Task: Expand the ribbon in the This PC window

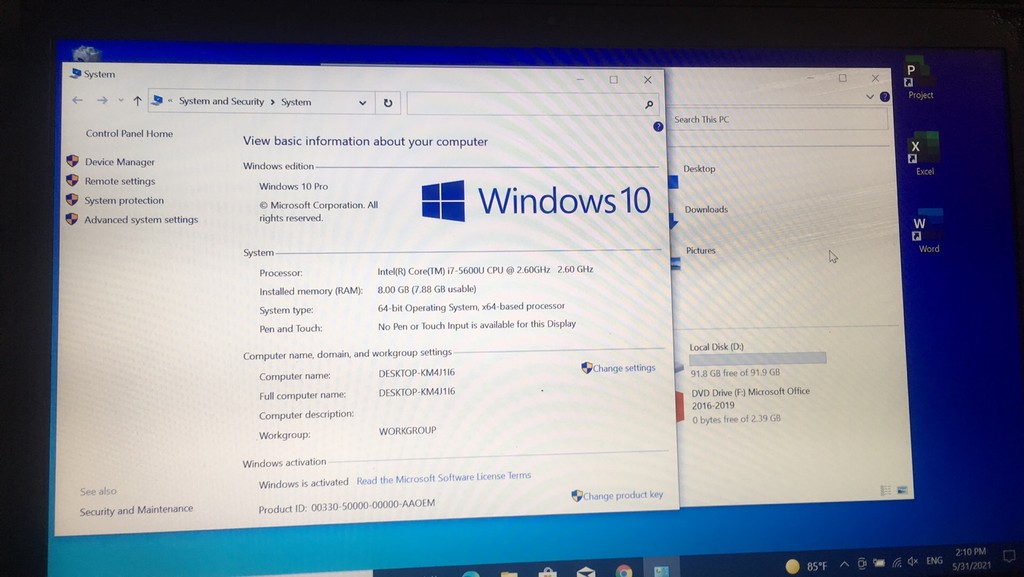Action: click(x=870, y=97)
